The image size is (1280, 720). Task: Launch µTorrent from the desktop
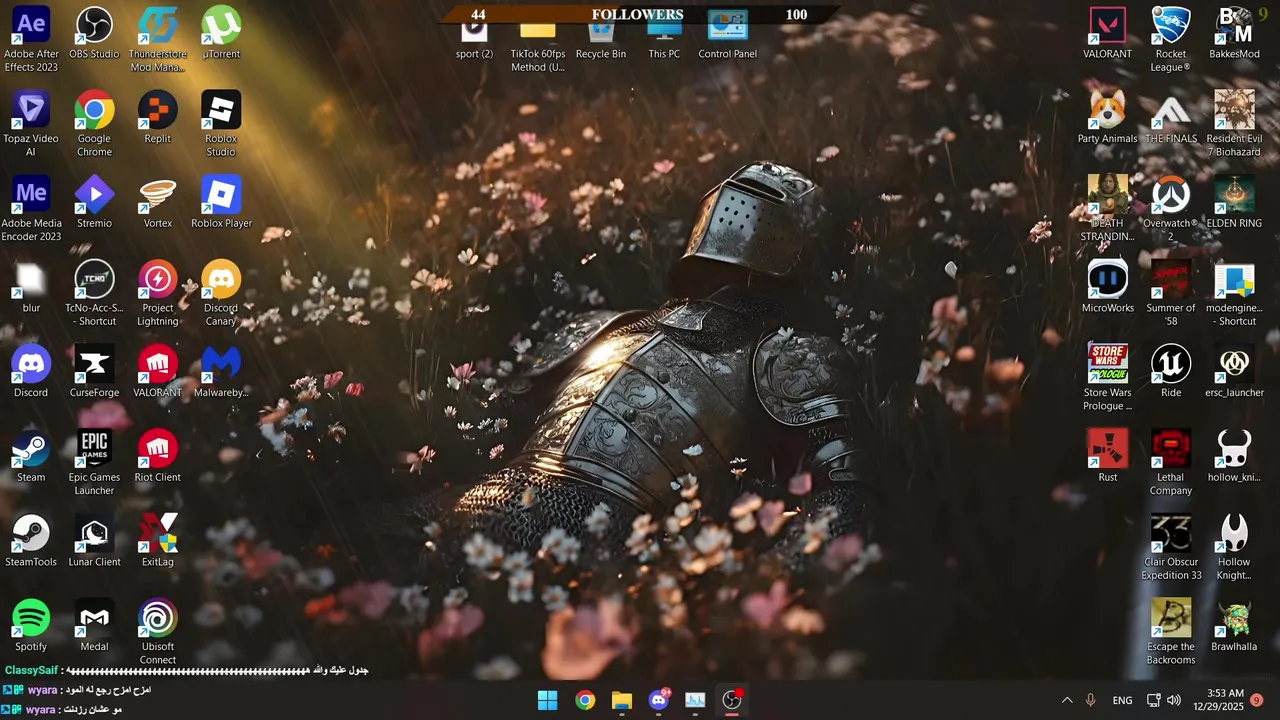pyautogui.click(x=221, y=33)
